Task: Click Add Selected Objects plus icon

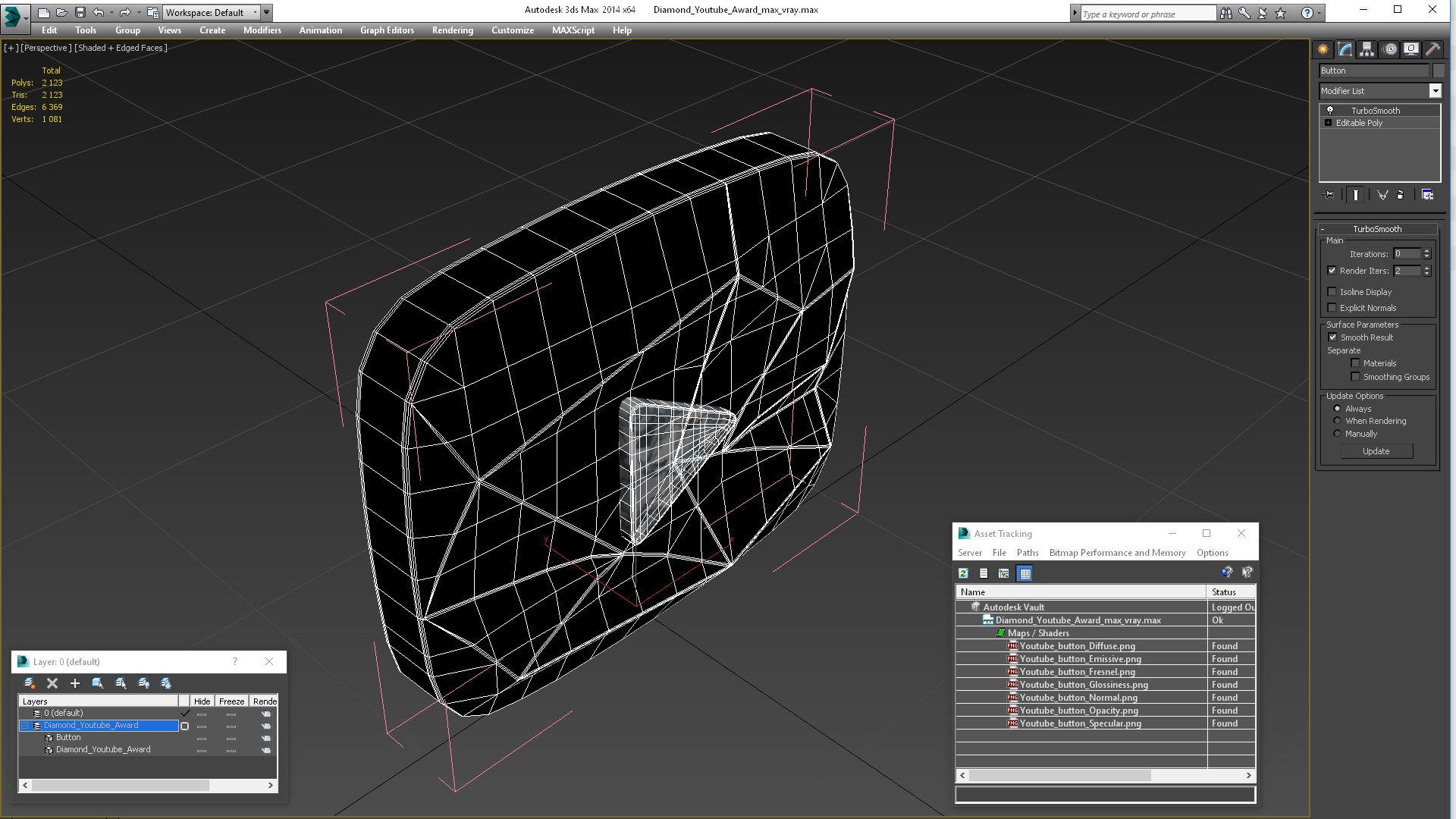Action: tap(75, 683)
